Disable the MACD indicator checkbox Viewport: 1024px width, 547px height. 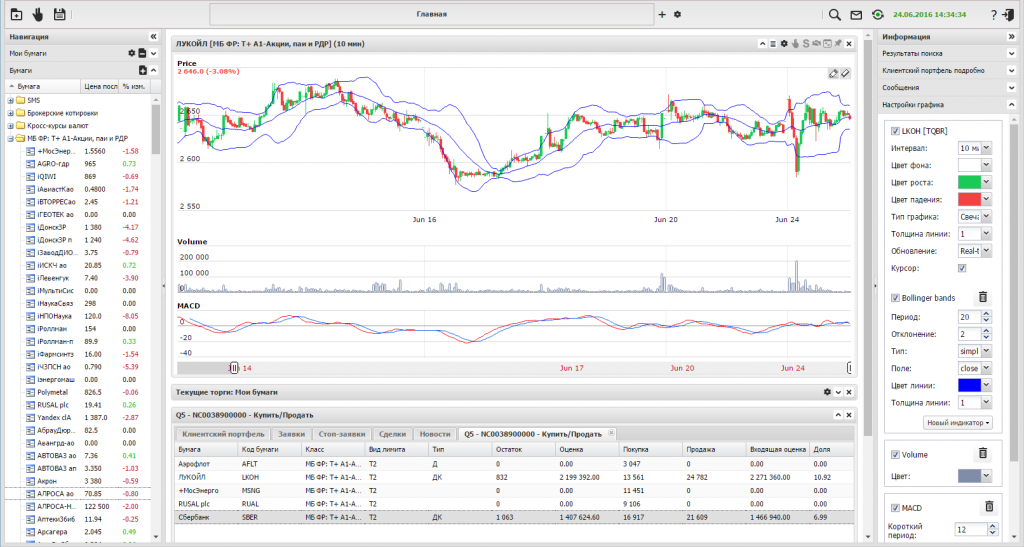click(x=895, y=507)
